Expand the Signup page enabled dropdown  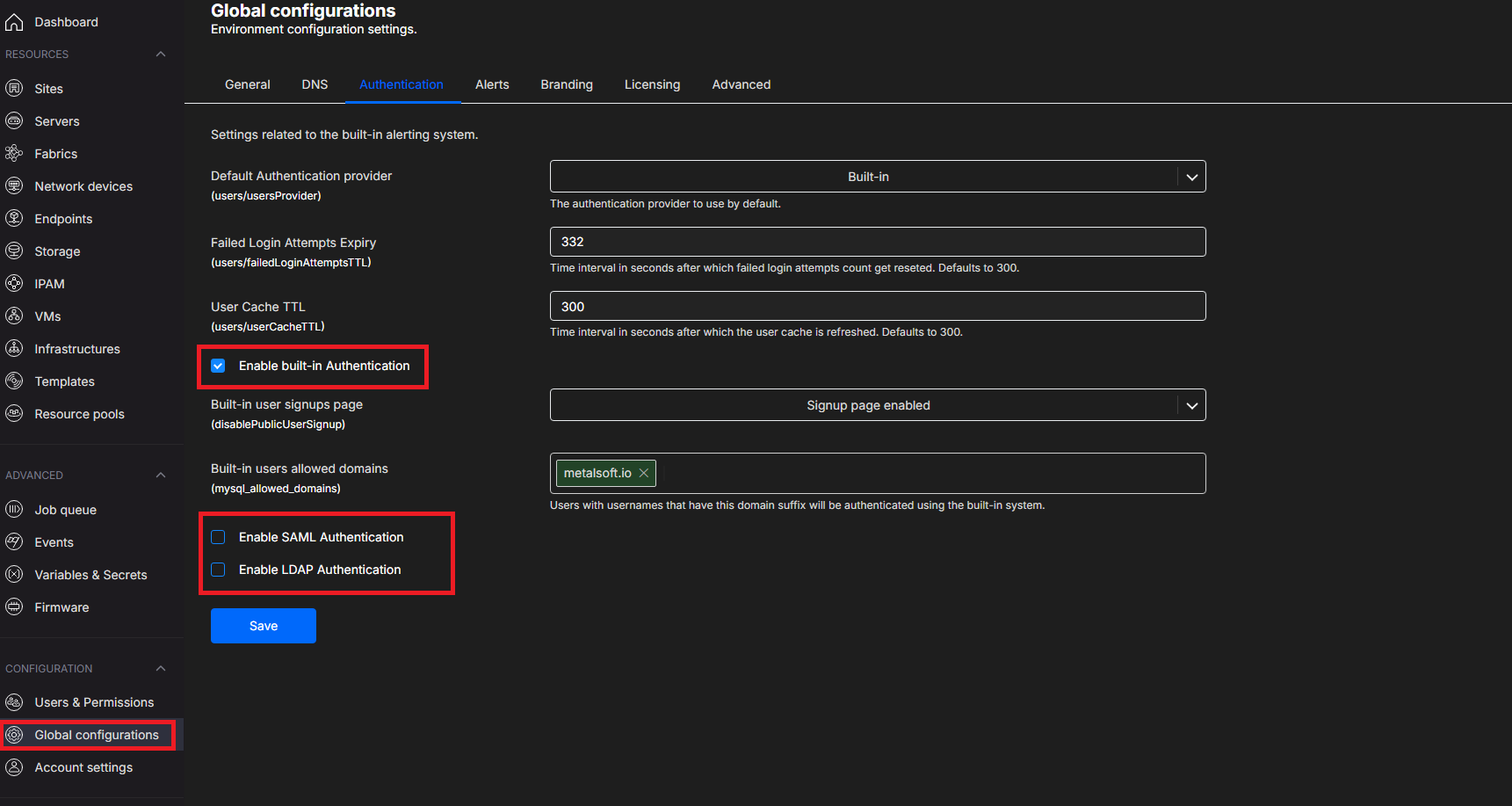pyautogui.click(x=877, y=405)
